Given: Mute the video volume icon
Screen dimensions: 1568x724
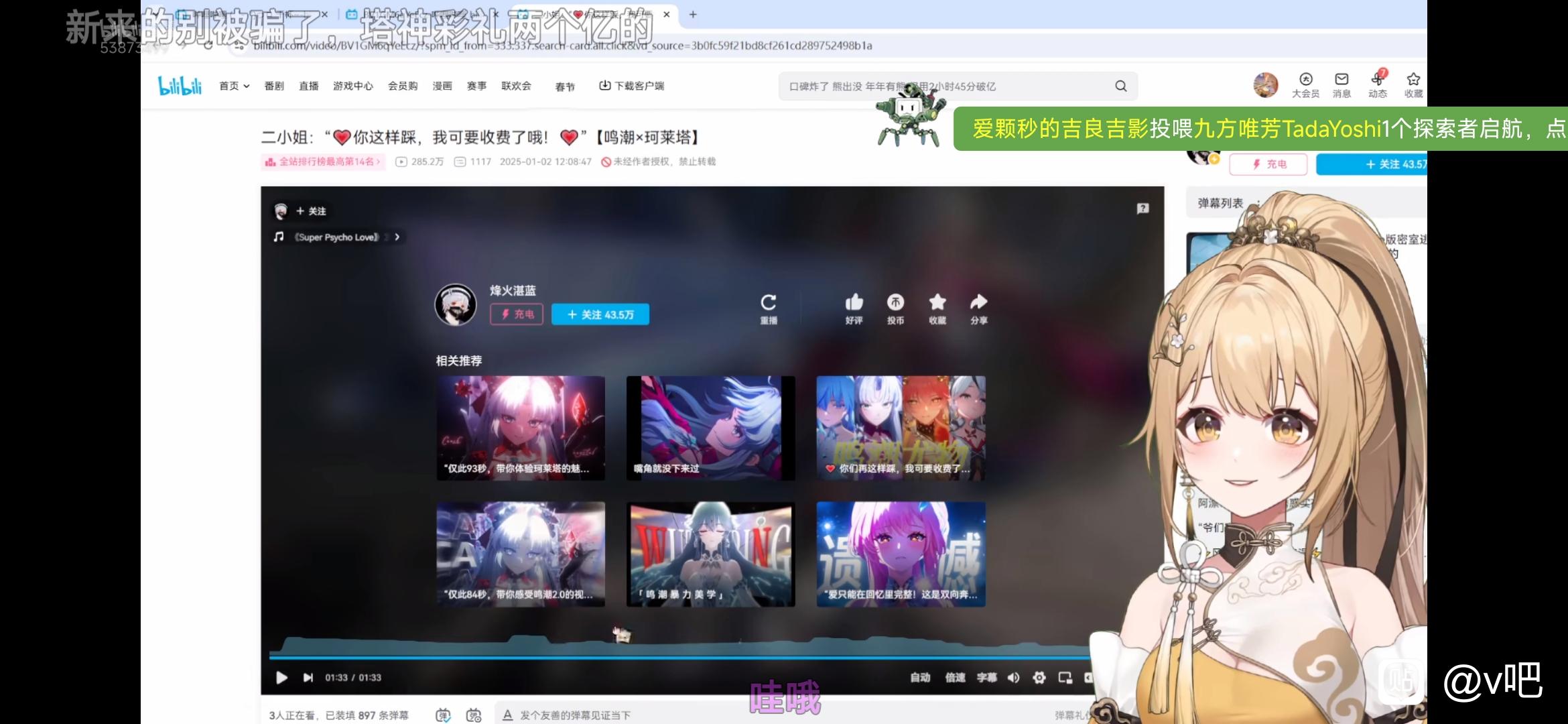Looking at the screenshot, I should click(1013, 678).
